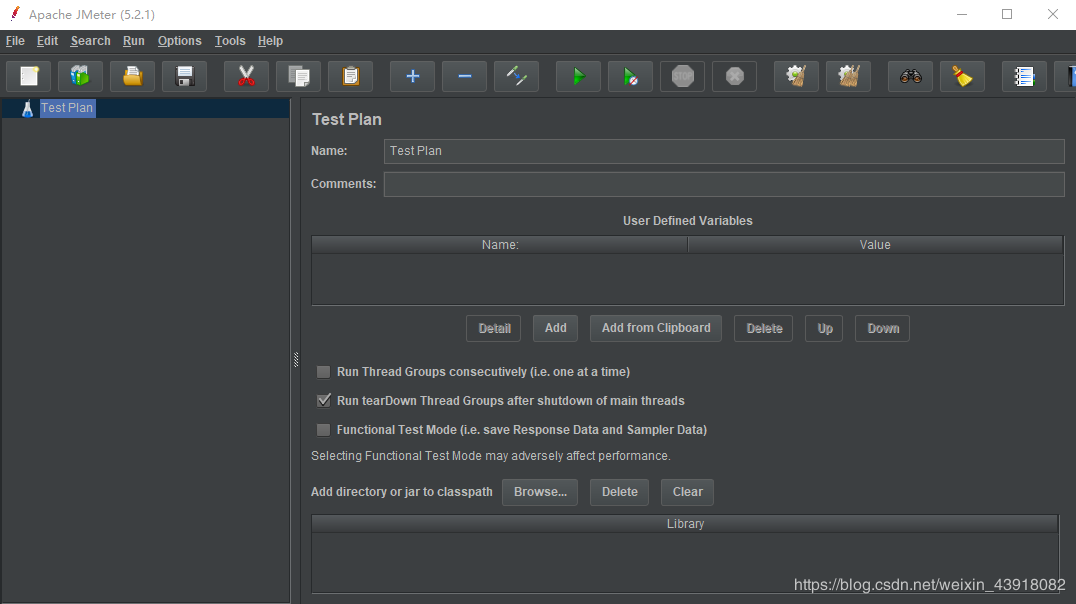Screen dimensions: 1076x604
Task: Click the Save floppy disk icon
Action: (x=184, y=76)
